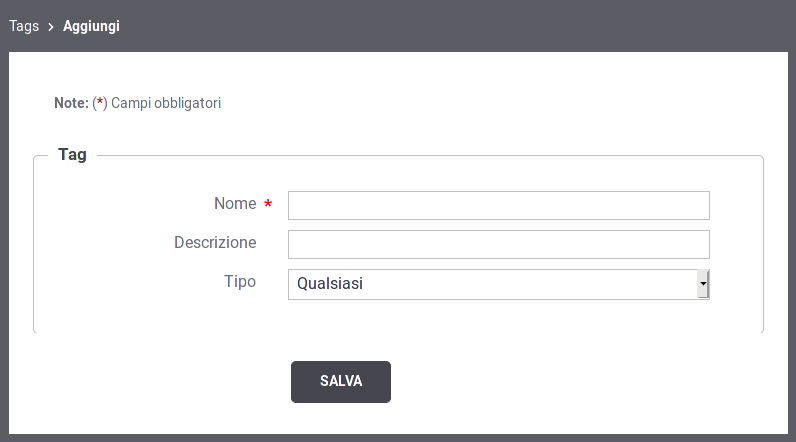Click the red asterisk beside Nome

click(x=268, y=204)
